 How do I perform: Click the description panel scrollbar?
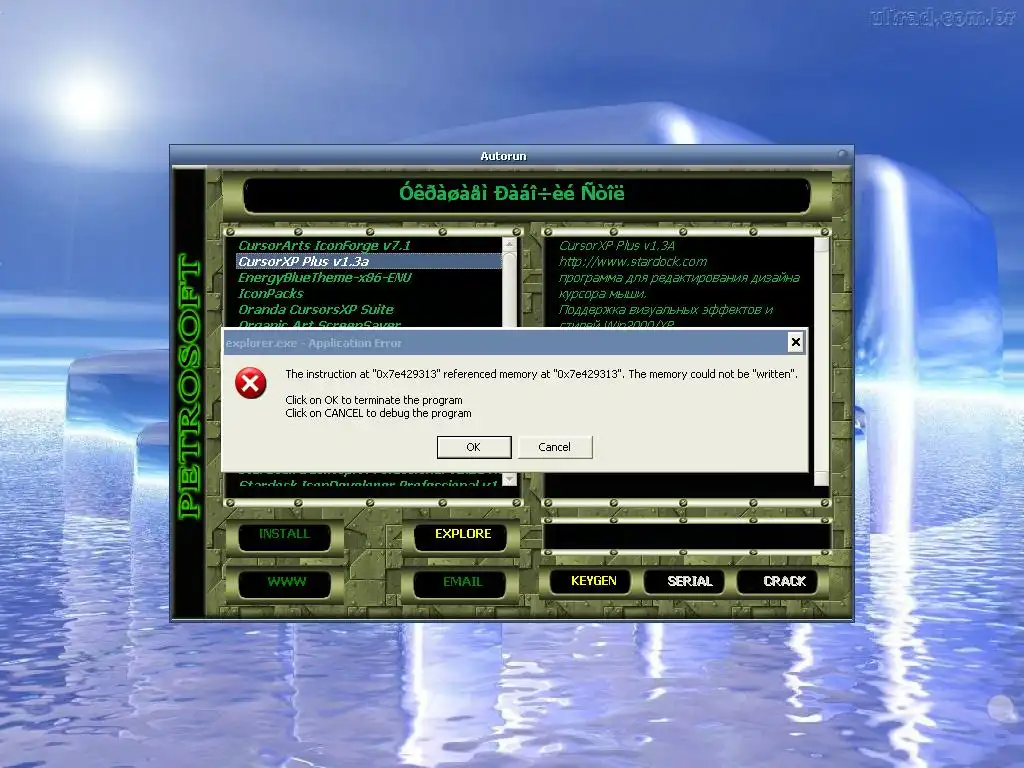point(822,360)
